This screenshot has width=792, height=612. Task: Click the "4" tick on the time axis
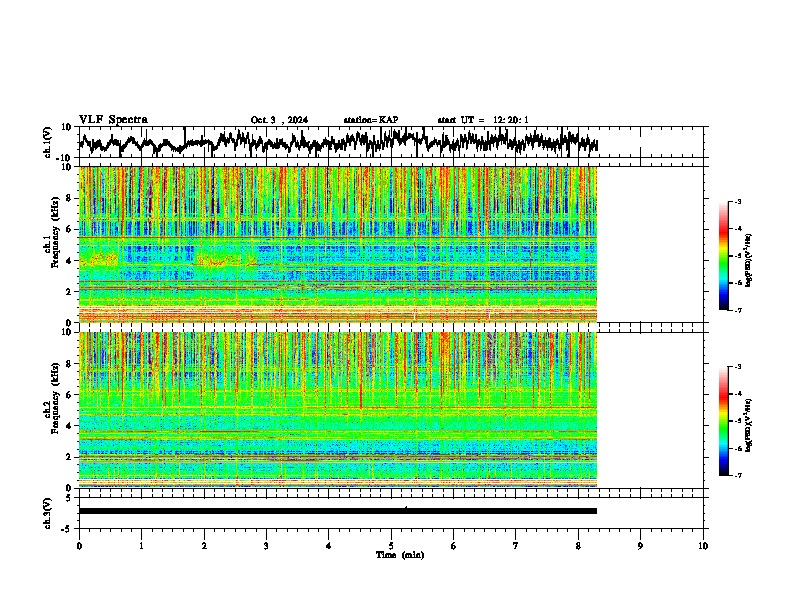[x=329, y=546]
